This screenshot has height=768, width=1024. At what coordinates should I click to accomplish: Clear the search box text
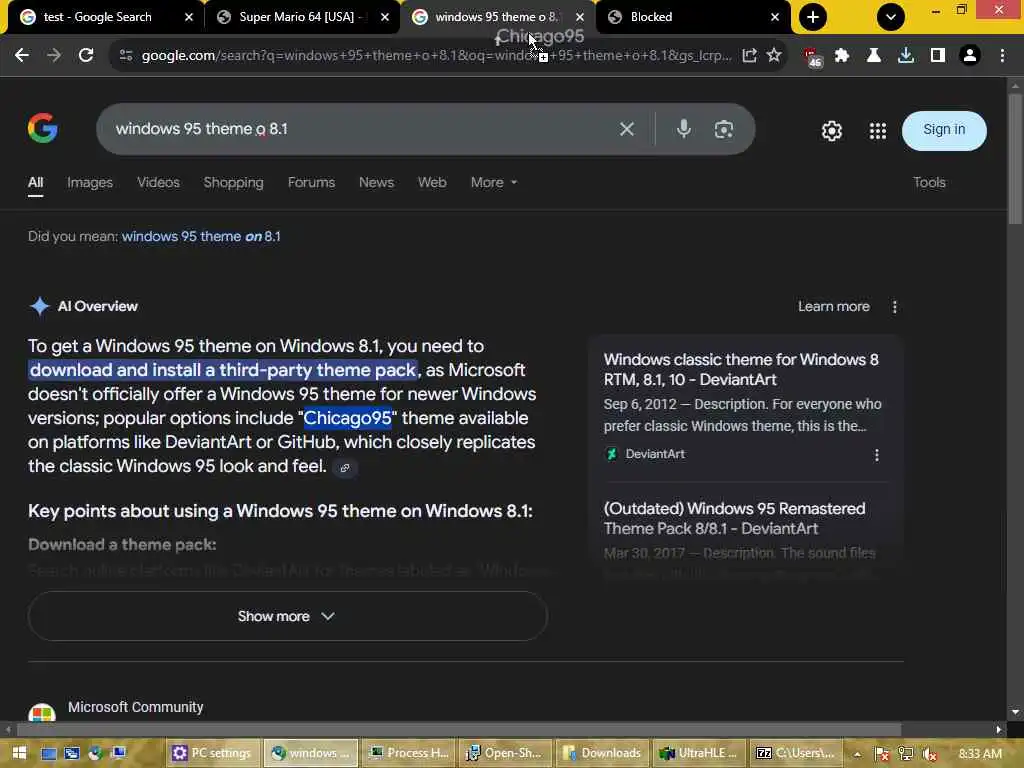coord(627,129)
